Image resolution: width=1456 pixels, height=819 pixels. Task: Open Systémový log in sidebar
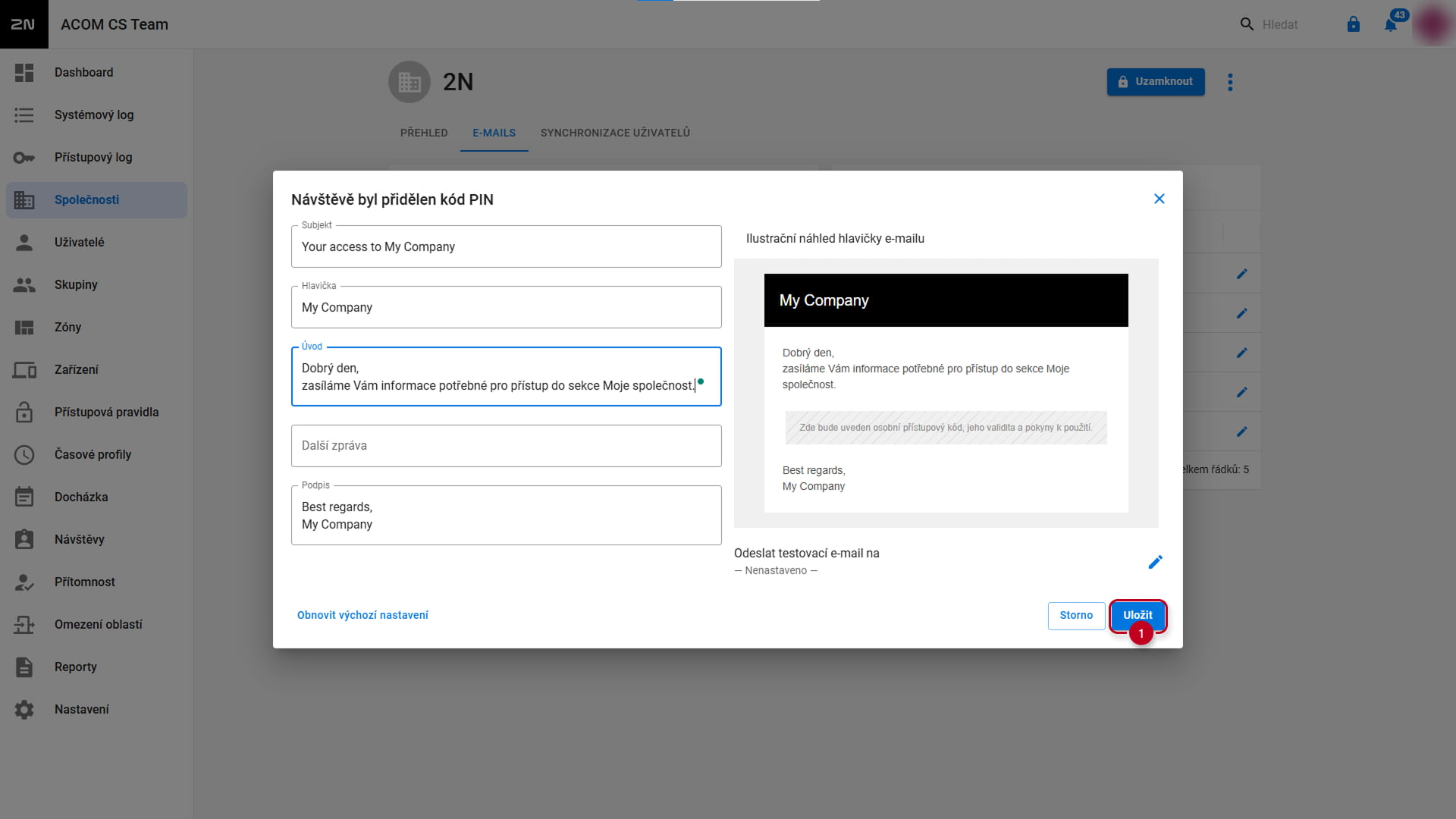click(x=96, y=115)
